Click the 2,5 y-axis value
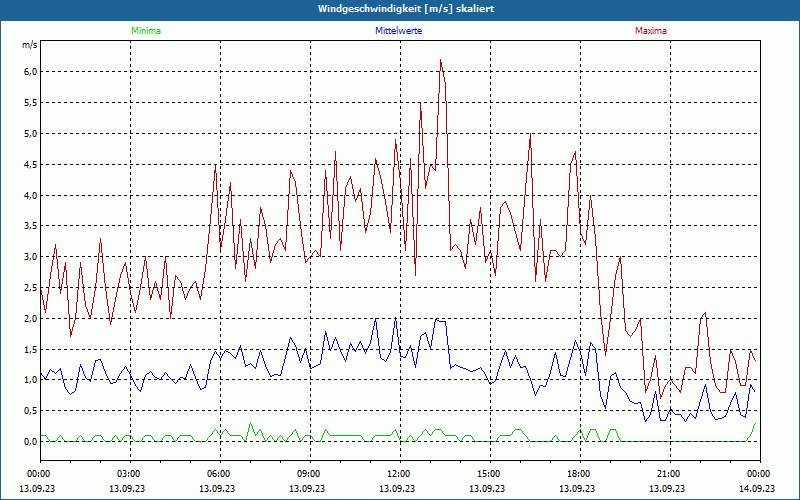The width and height of the screenshot is (800, 500). [x=31, y=288]
